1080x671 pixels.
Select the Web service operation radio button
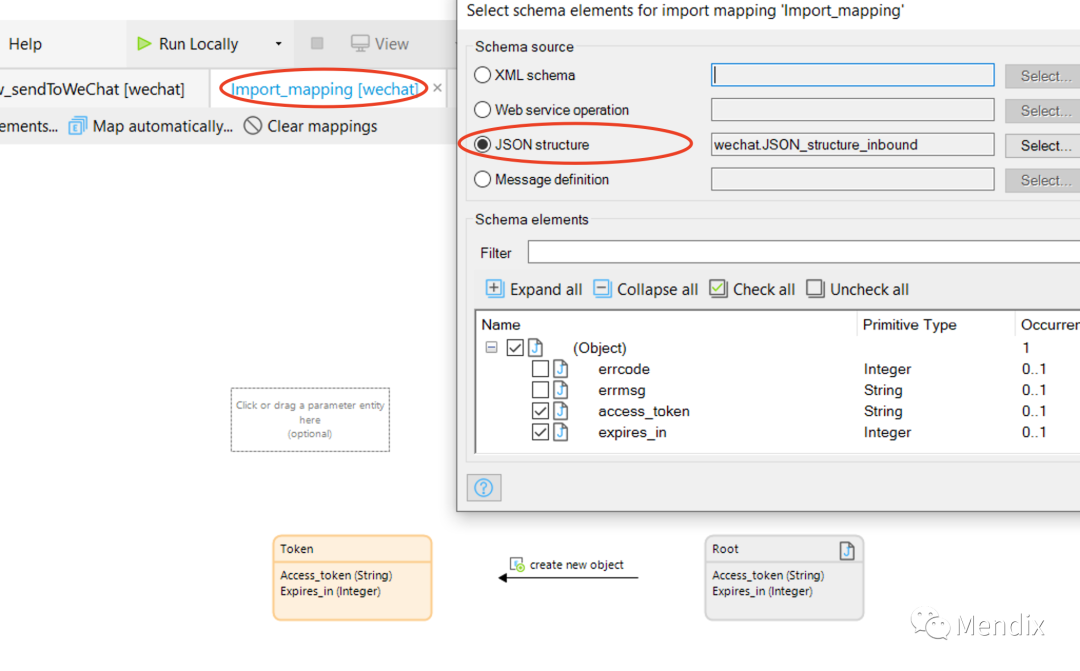(x=482, y=110)
